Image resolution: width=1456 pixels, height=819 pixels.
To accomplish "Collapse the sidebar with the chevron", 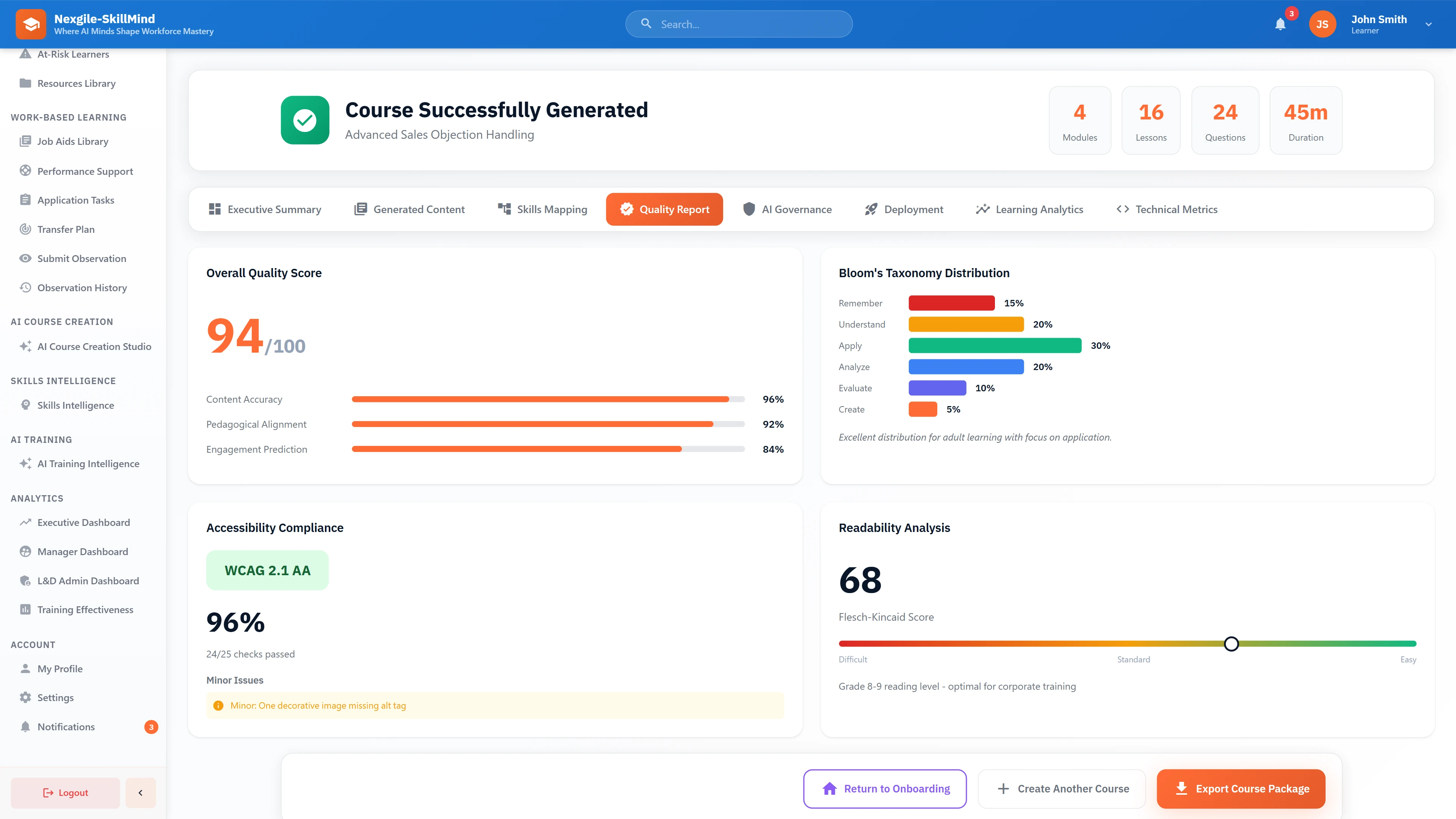I will click(x=140, y=792).
